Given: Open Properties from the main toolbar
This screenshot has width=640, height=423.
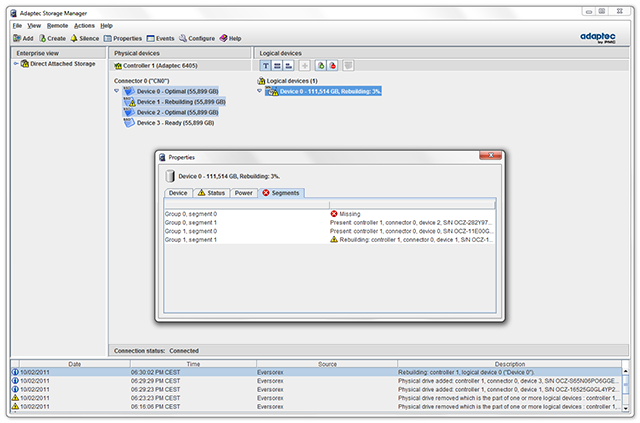Looking at the screenshot, I should pos(122,38).
